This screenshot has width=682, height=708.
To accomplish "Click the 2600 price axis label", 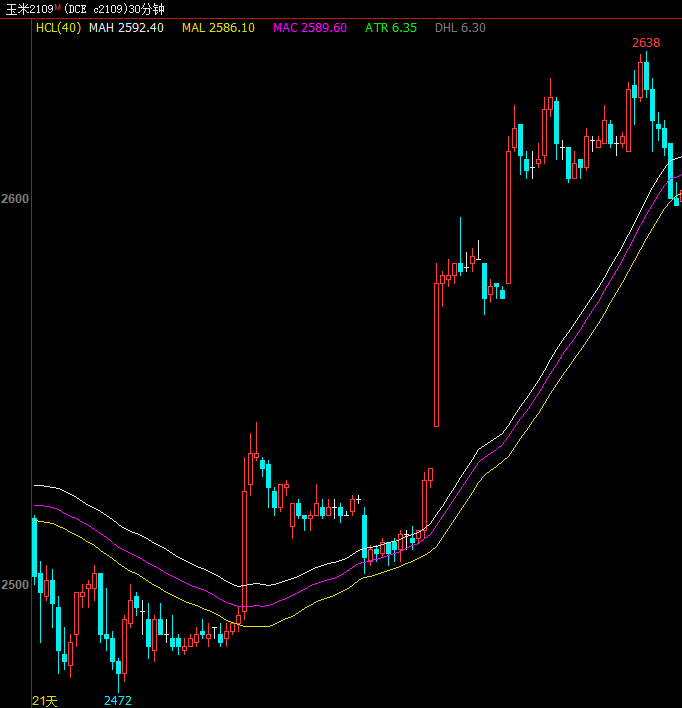I will 15,199.
